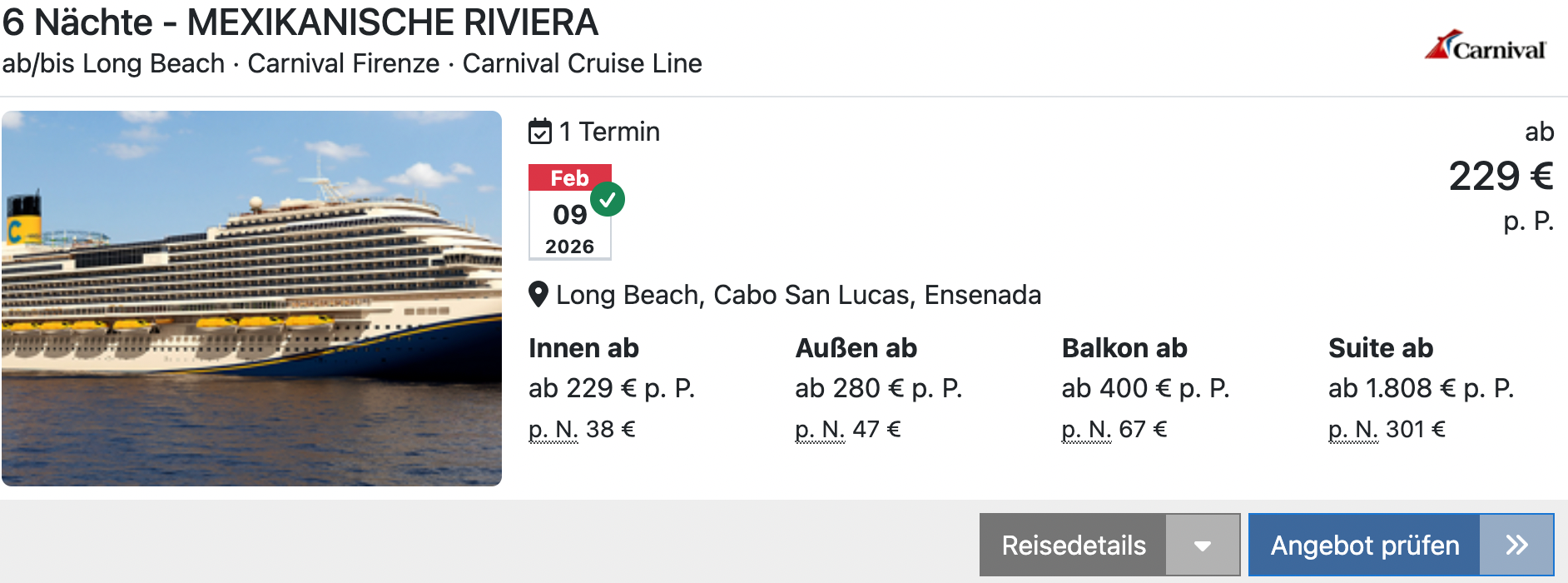Select the Feb 09 2026 date tile

point(569,213)
